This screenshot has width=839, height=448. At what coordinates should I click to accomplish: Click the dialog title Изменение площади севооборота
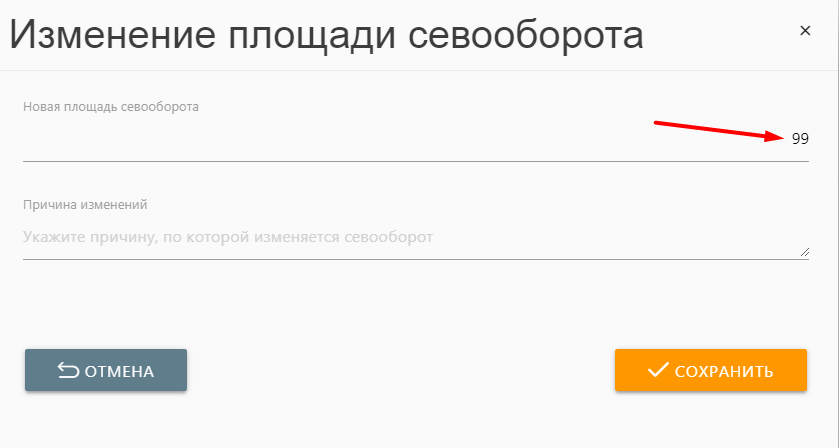coord(326,35)
